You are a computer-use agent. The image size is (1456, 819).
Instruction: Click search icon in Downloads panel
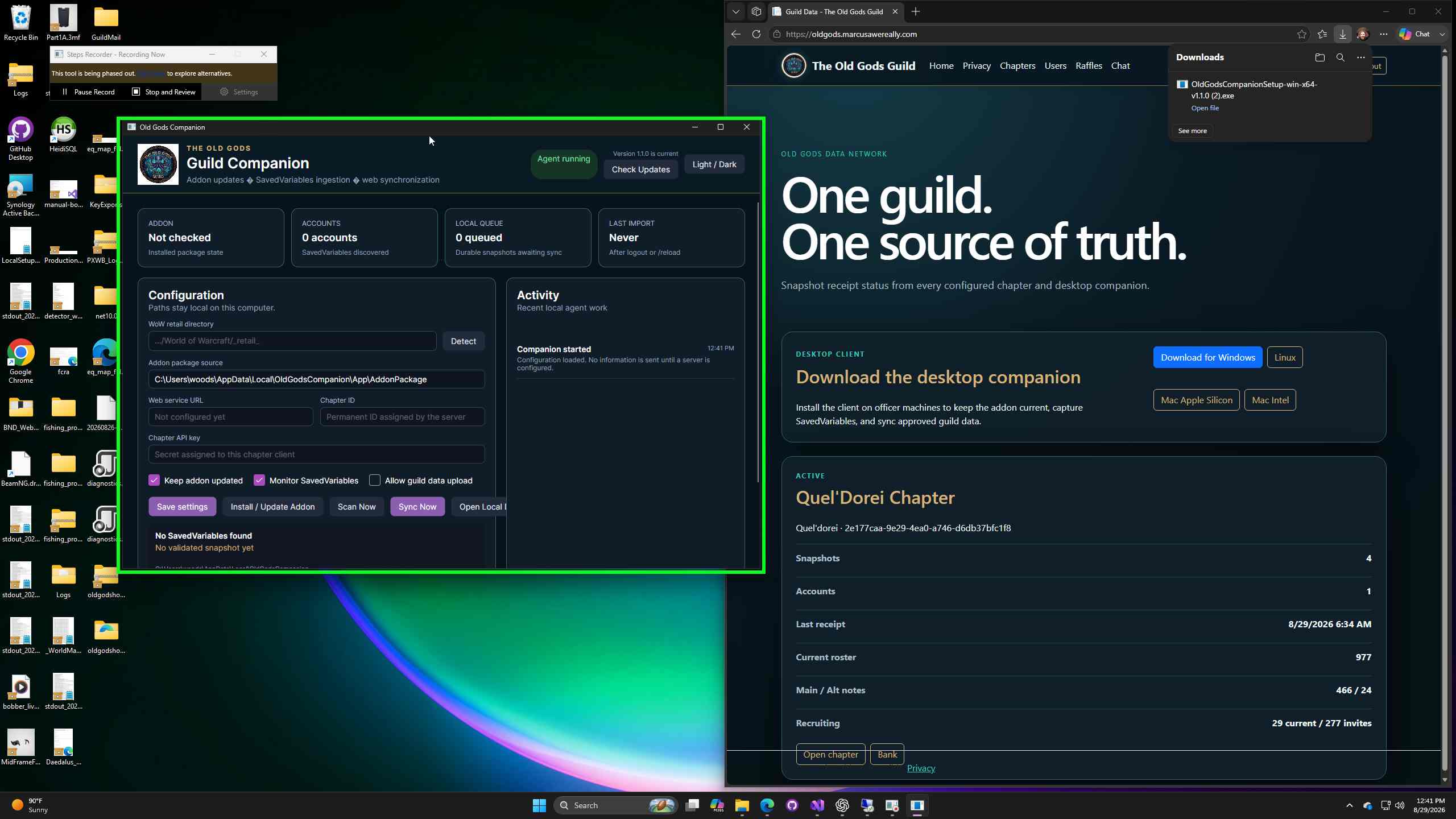[1341, 57]
